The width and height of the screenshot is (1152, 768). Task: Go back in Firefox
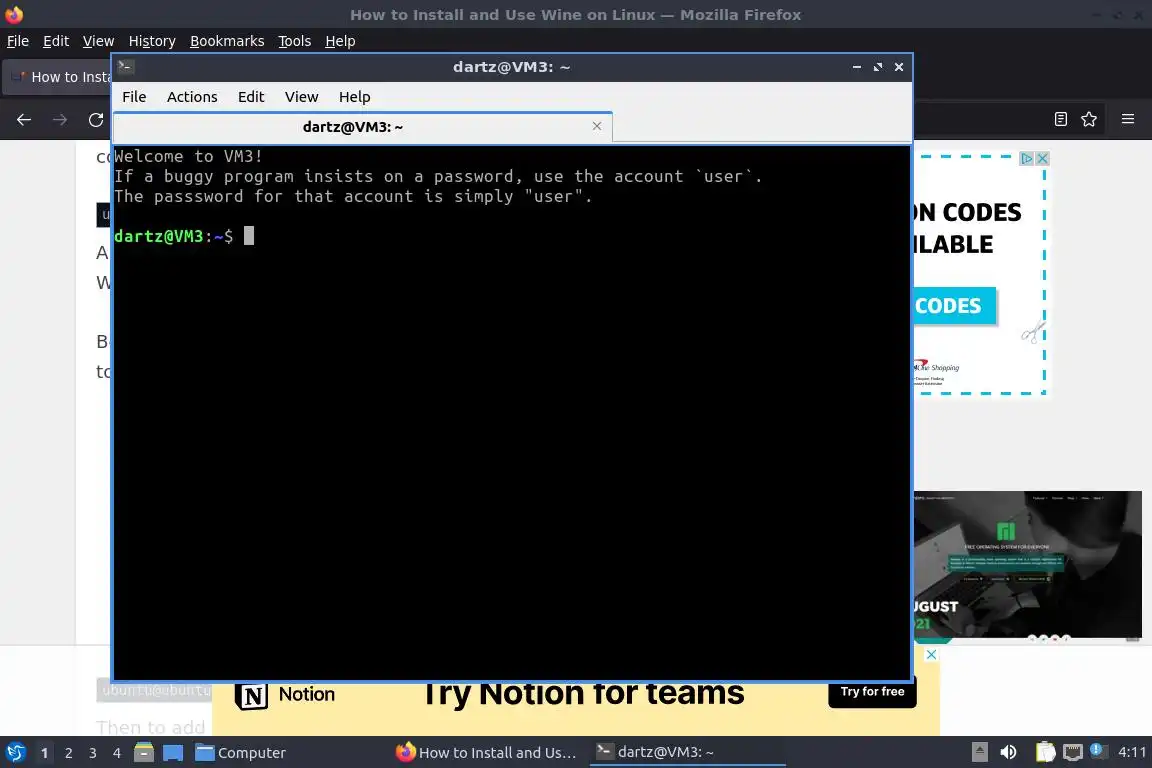point(24,120)
